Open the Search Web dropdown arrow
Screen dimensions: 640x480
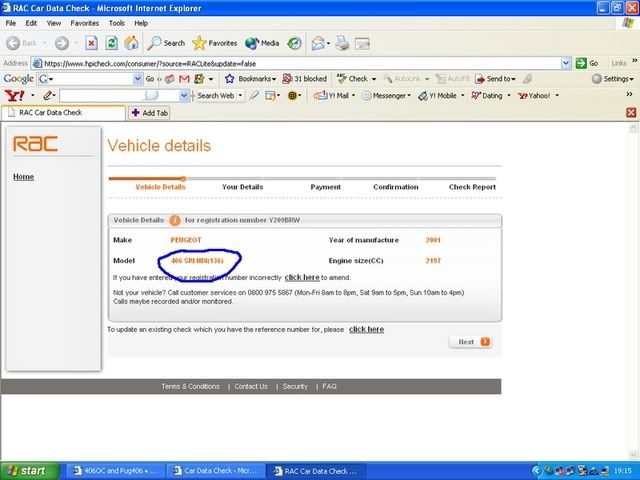click(240, 96)
